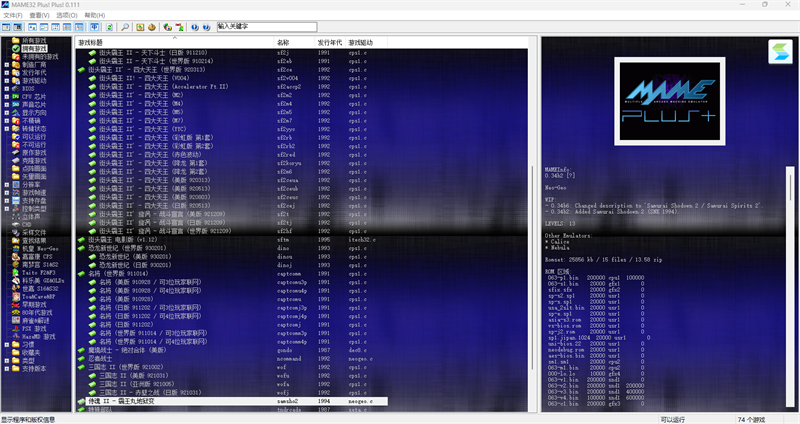Expand the 显示方向 tree node
The height and width of the screenshot is (424, 800).
click(x=7, y=112)
